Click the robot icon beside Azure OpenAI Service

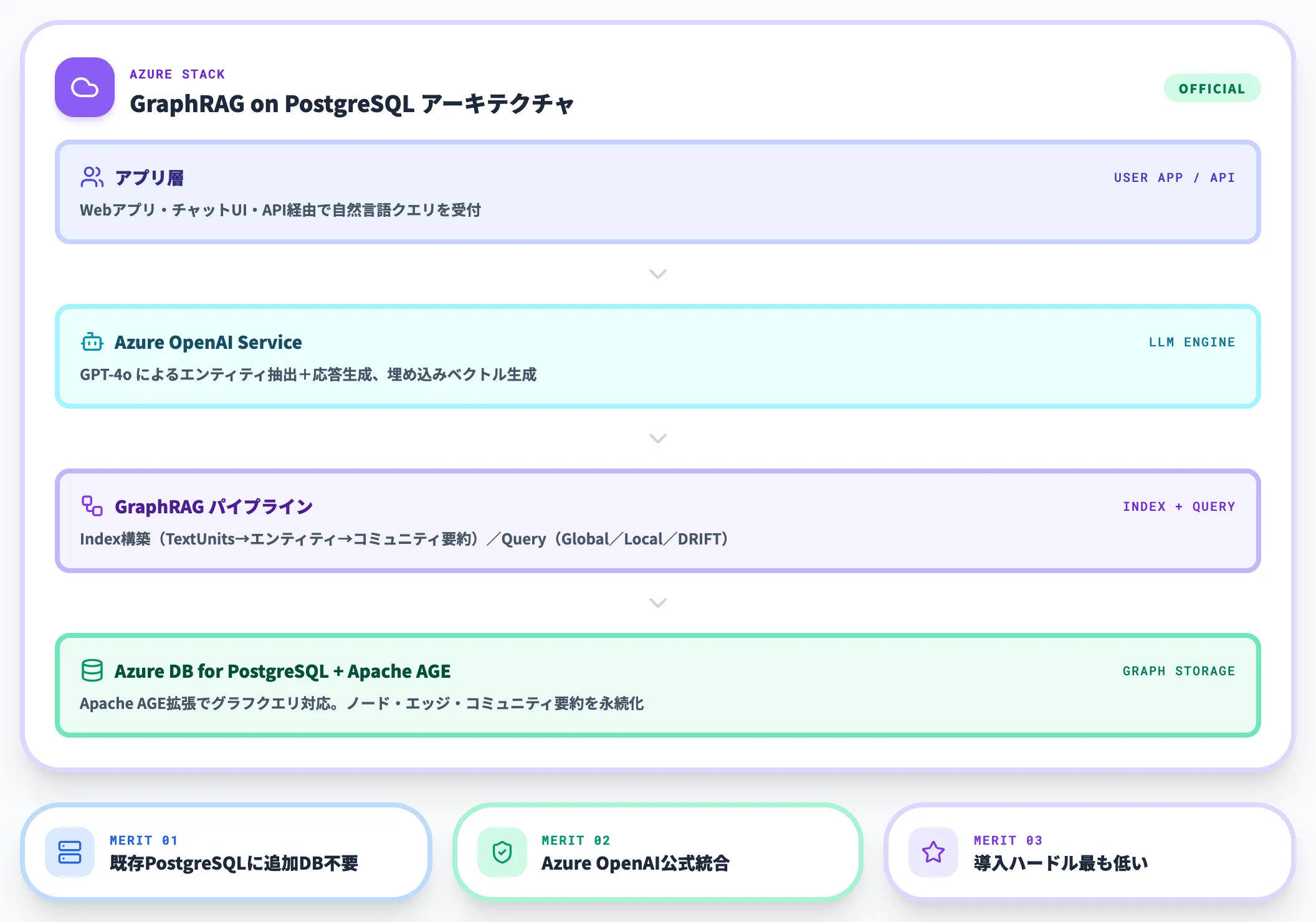[x=92, y=341]
